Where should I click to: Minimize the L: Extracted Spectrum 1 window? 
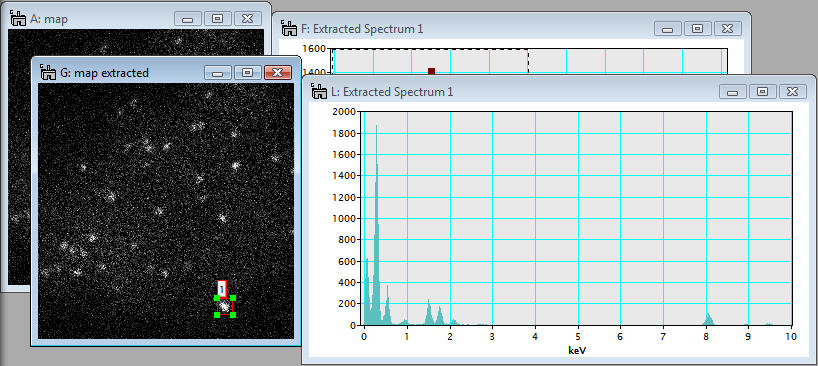[732, 92]
